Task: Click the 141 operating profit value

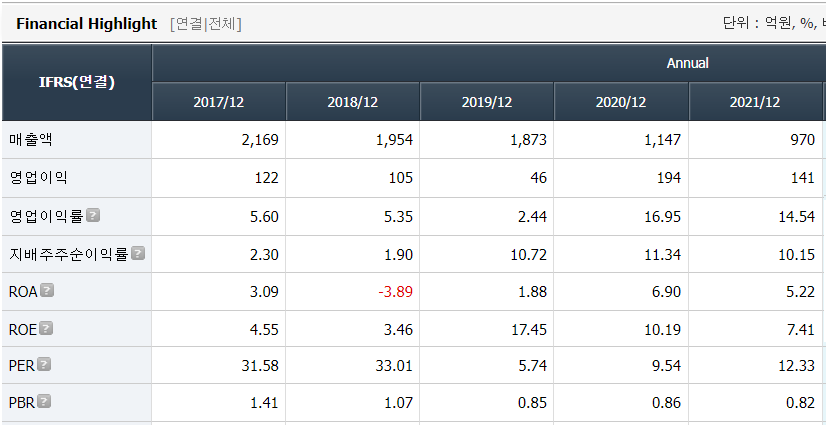Action: coord(803,178)
